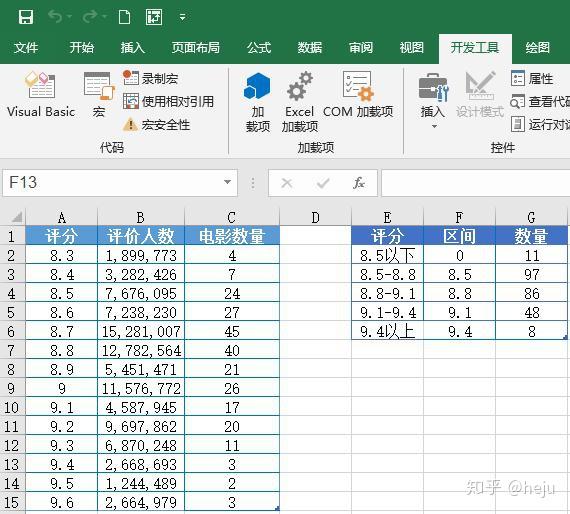Viewport: 570px width, 514px height.
Task: Click the 加载项 add-ins icon
Action: click(258, 102)
